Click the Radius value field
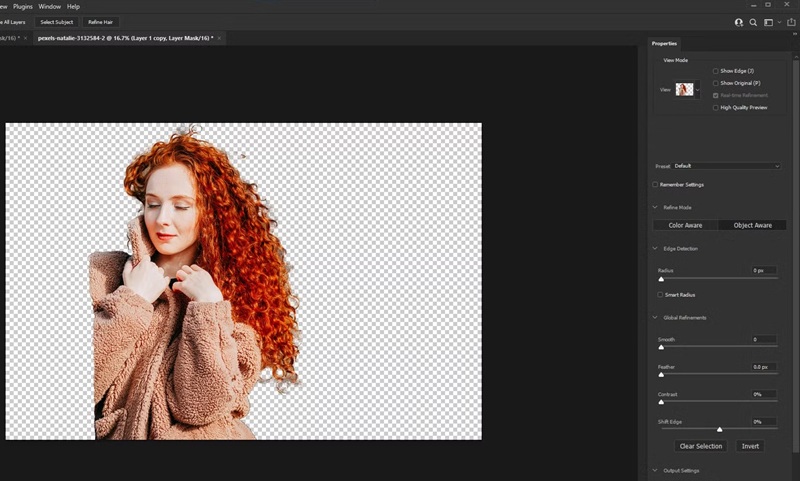The height and width of the screenshot is (481, 800). tap(764, 270)
